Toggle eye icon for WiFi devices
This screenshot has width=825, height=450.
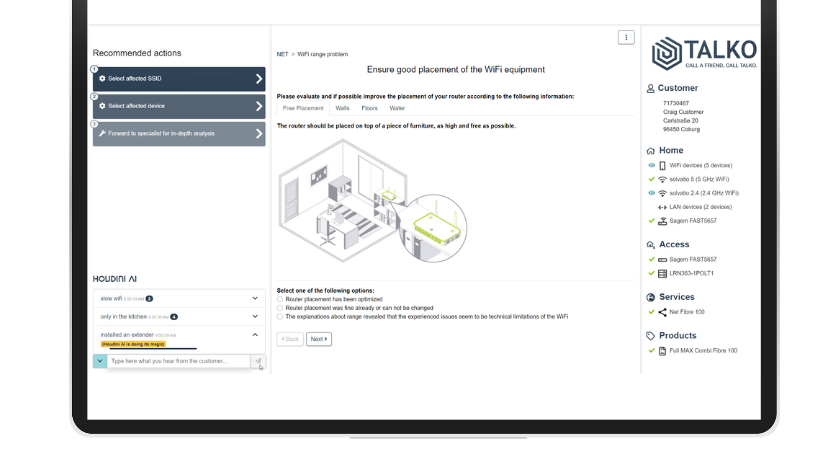(651, 165)
